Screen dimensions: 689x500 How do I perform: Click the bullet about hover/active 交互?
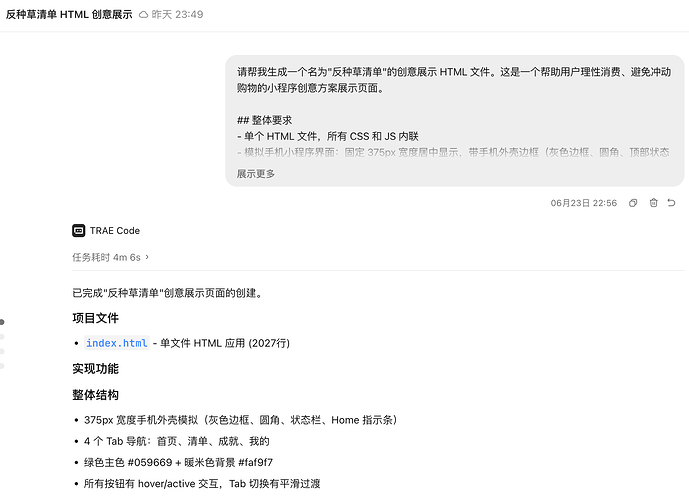202,484
